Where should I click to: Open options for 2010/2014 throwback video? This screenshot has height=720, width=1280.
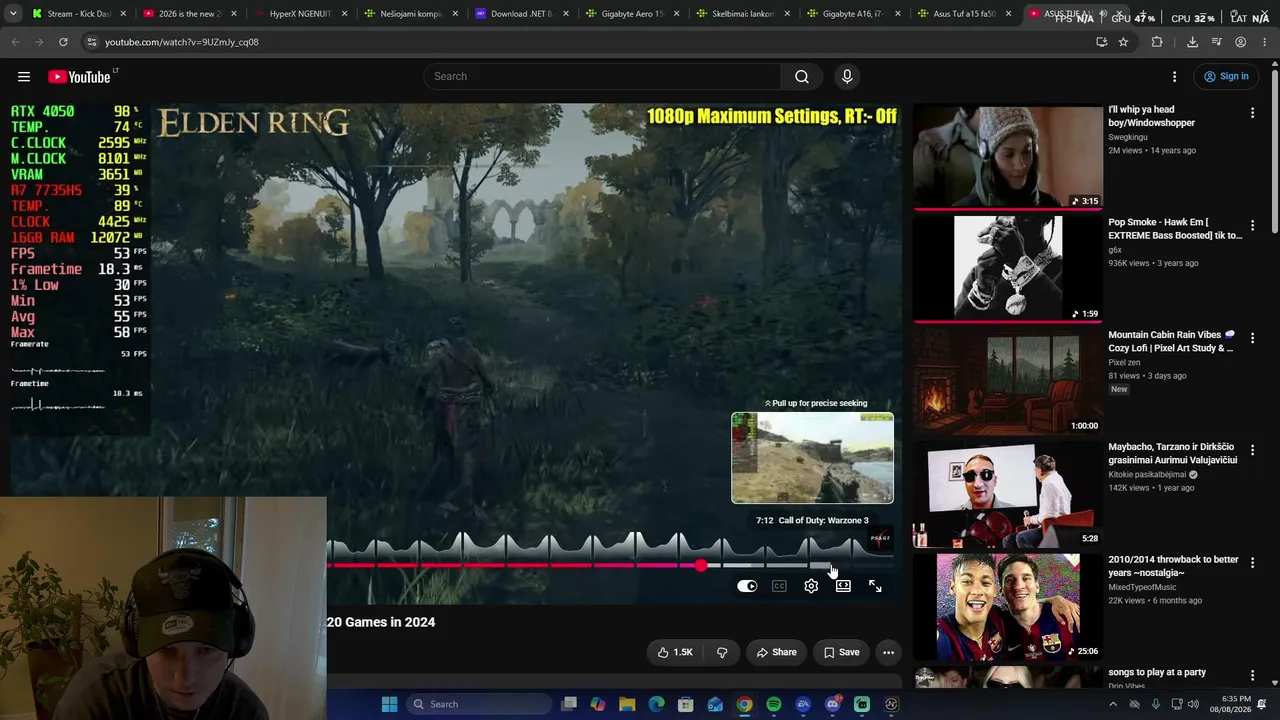pyautogui.click(x=1252, y=563)
